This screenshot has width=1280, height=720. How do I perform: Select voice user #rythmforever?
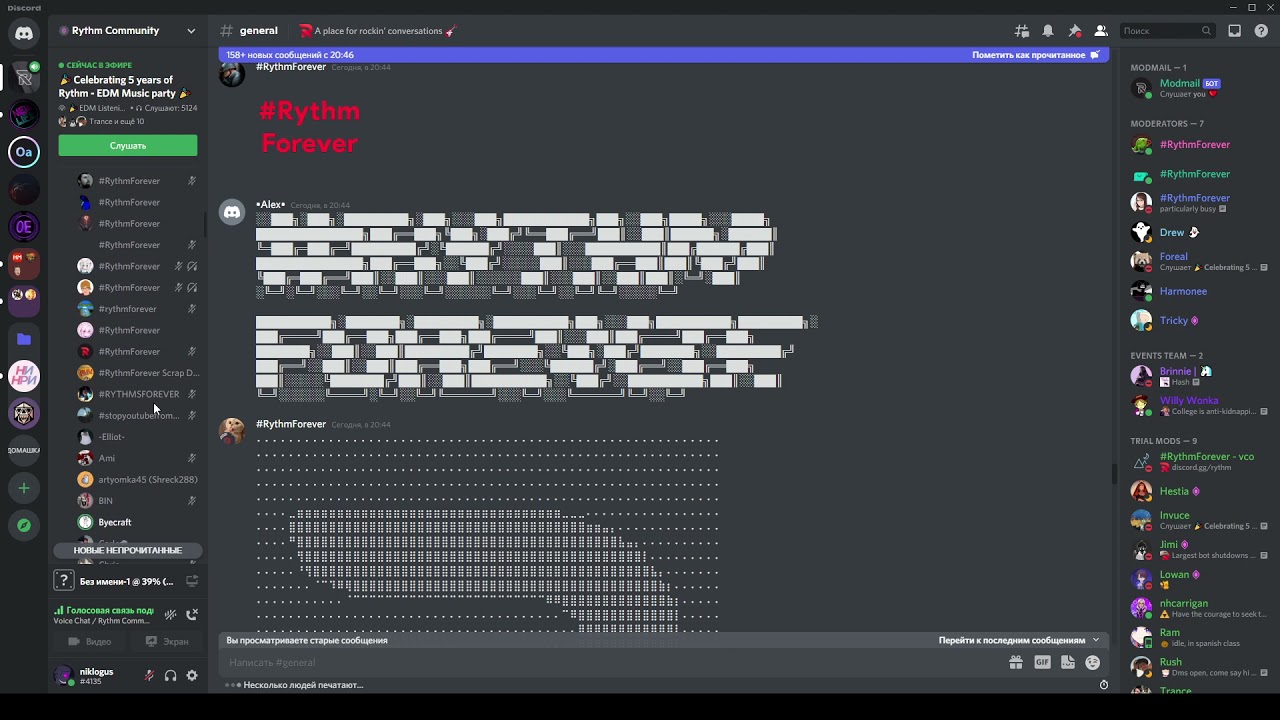138,309
